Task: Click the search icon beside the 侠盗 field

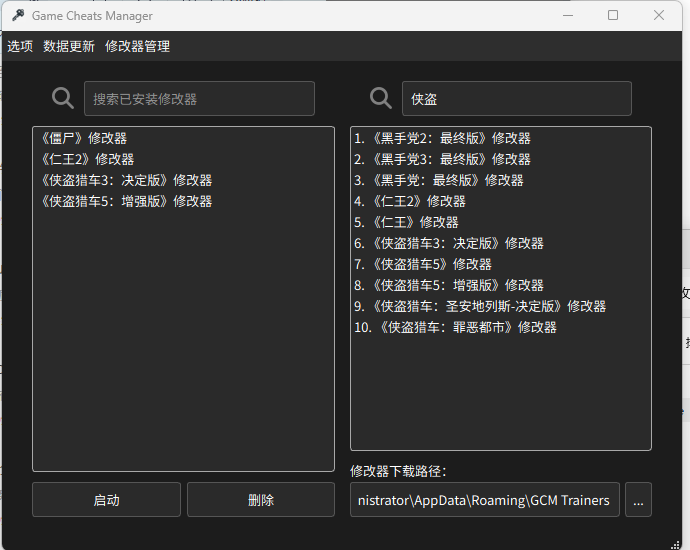Action: [381, 98]
